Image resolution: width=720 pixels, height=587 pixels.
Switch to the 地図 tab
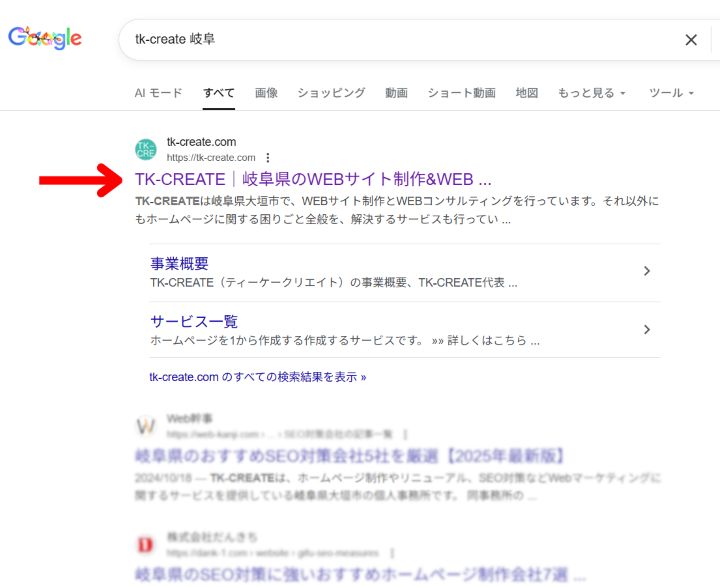pyautogui.click(x=527, y=93)
